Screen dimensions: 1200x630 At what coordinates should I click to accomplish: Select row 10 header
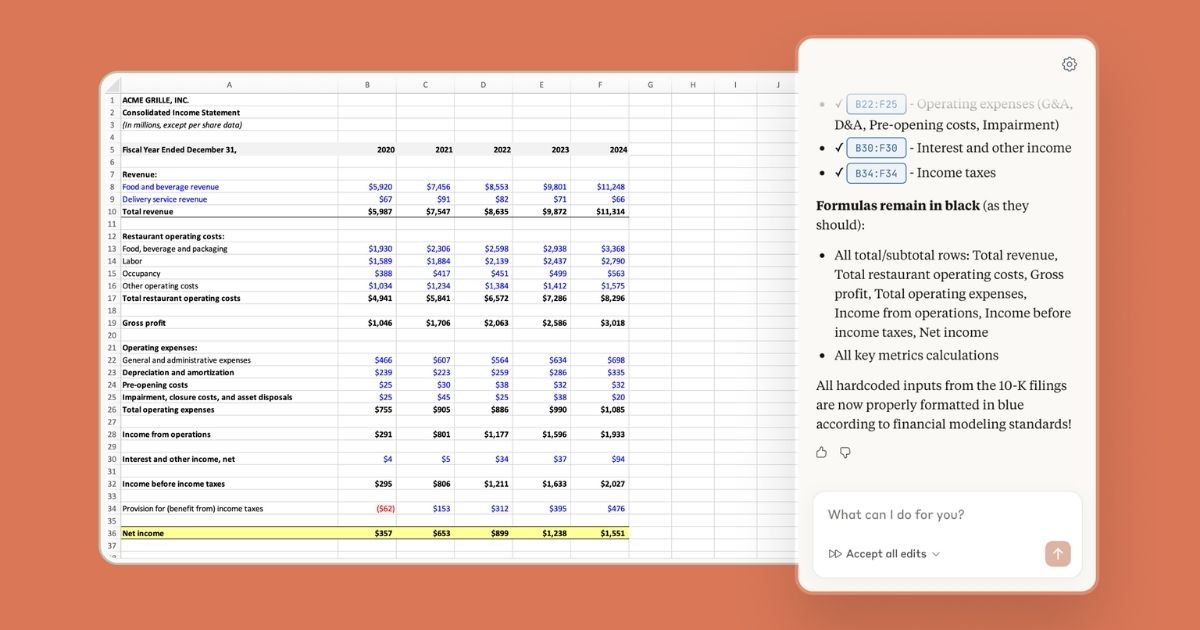point(111,212)
